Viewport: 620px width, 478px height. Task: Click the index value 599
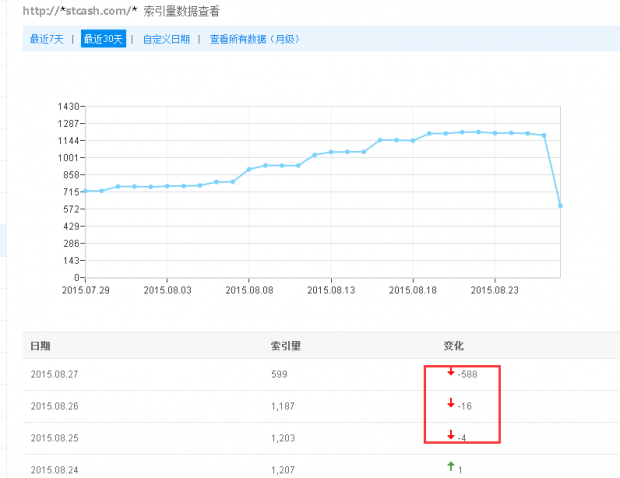coord(279,374)
